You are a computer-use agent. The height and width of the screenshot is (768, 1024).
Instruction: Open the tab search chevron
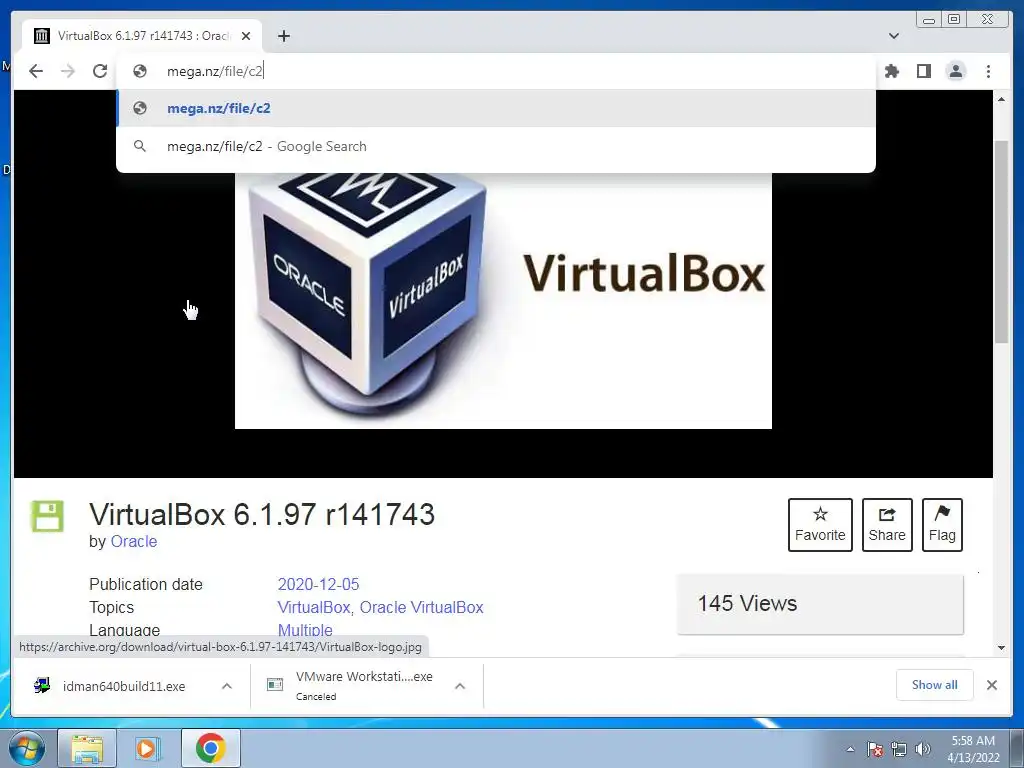894,36
